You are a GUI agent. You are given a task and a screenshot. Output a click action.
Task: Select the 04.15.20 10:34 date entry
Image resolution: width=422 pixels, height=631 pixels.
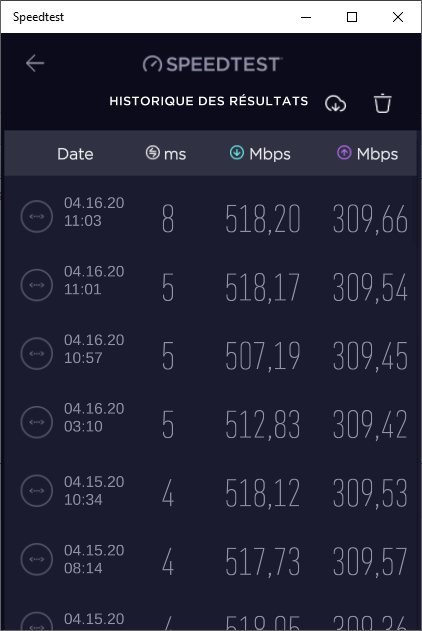(94, 491)
